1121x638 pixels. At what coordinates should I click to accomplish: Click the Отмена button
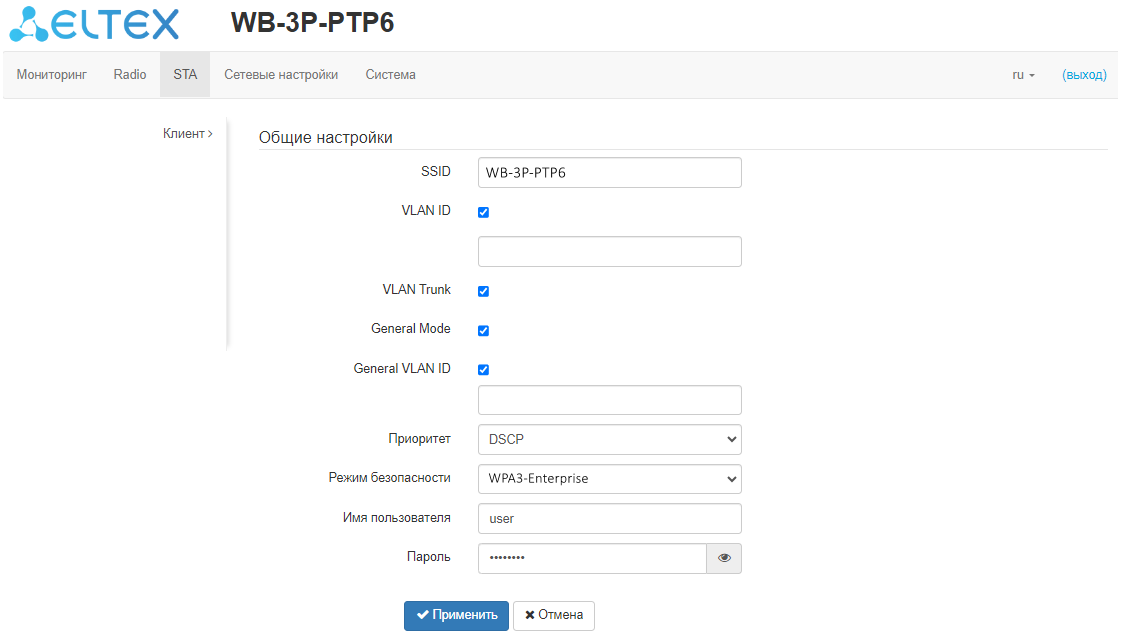(554, 615)
